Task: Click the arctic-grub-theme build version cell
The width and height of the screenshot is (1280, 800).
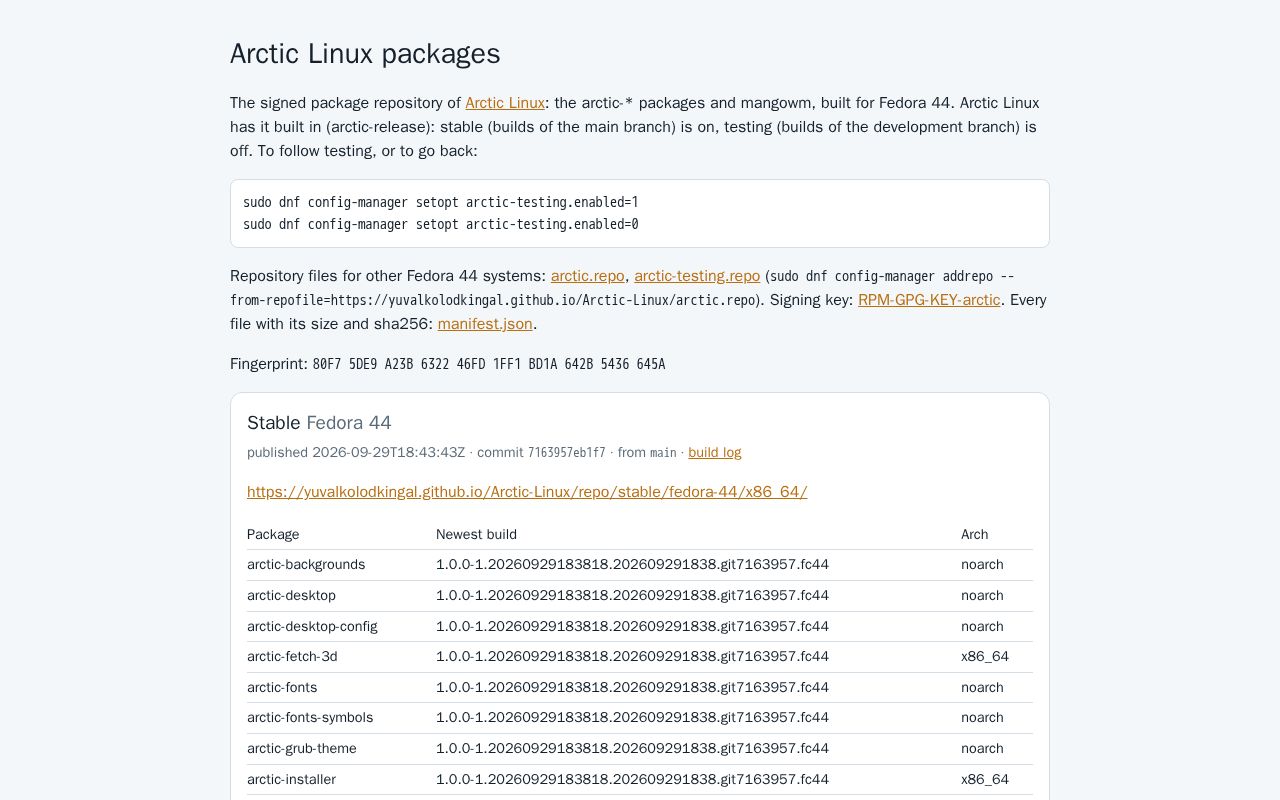Action: point(632,749)
